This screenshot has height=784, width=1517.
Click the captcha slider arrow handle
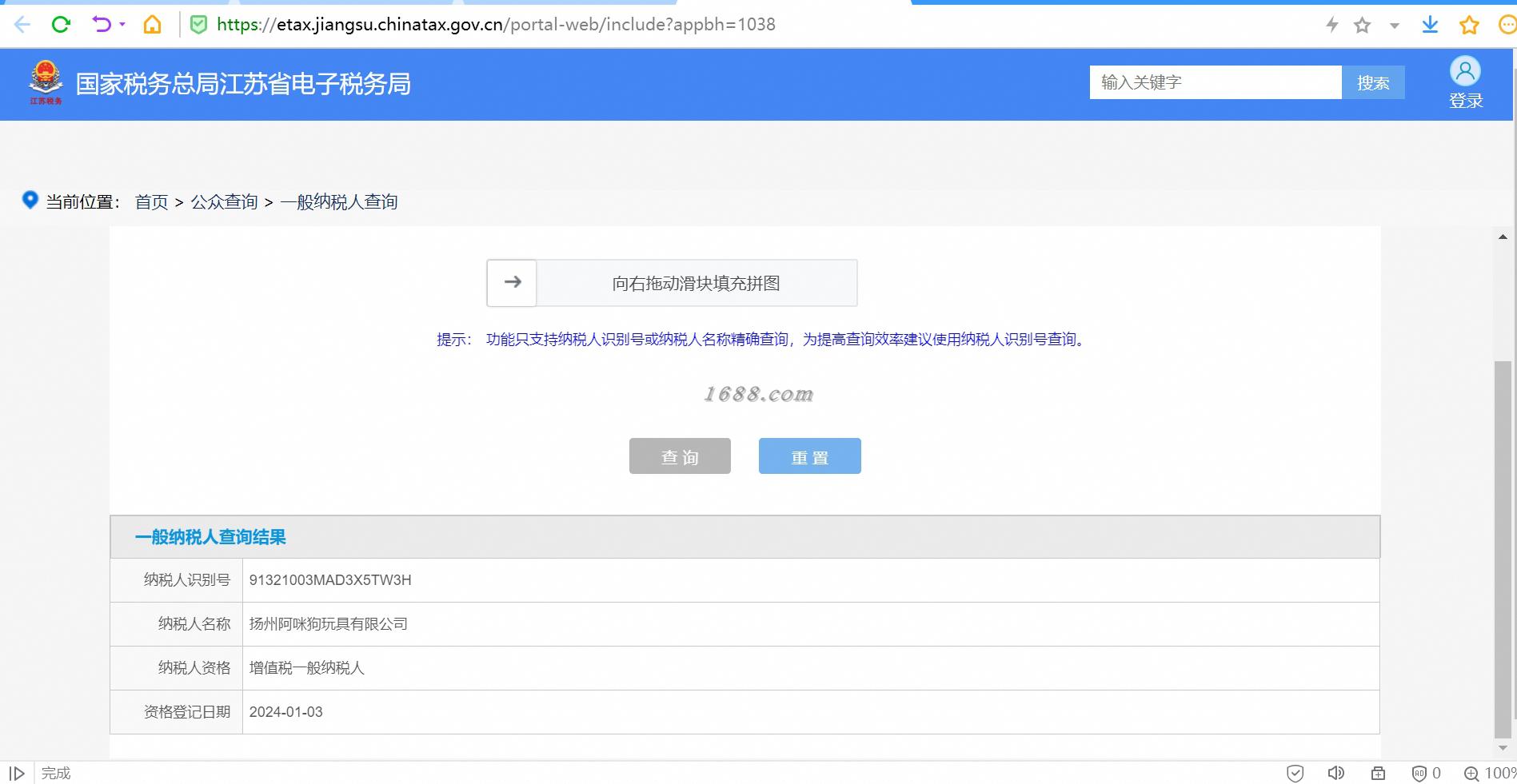[x=512, y=283]
